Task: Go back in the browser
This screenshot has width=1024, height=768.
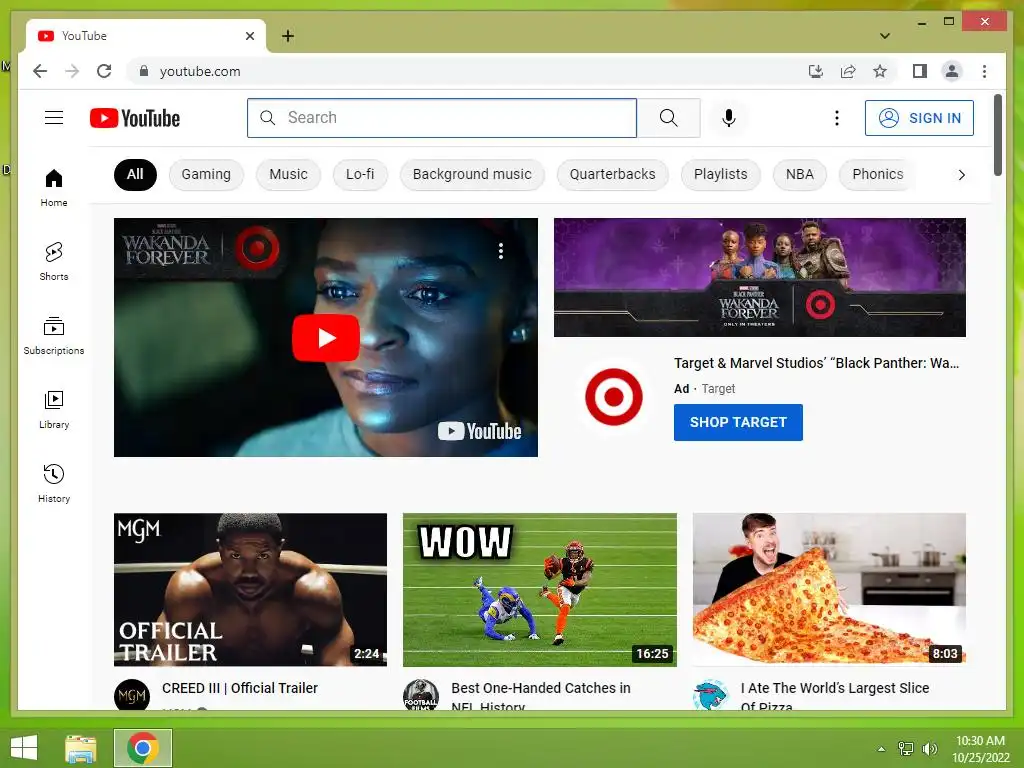Action: pos(40,71)
